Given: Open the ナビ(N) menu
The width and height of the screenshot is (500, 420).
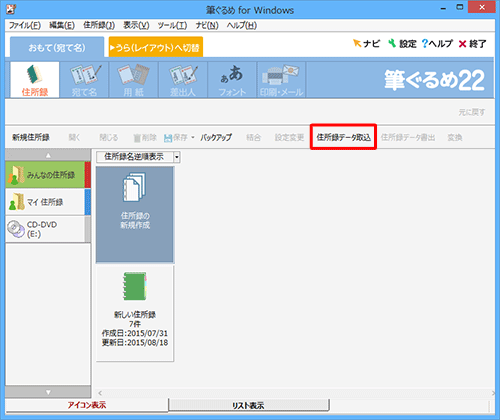Looking at the screenshot, I should click(207, 25).
